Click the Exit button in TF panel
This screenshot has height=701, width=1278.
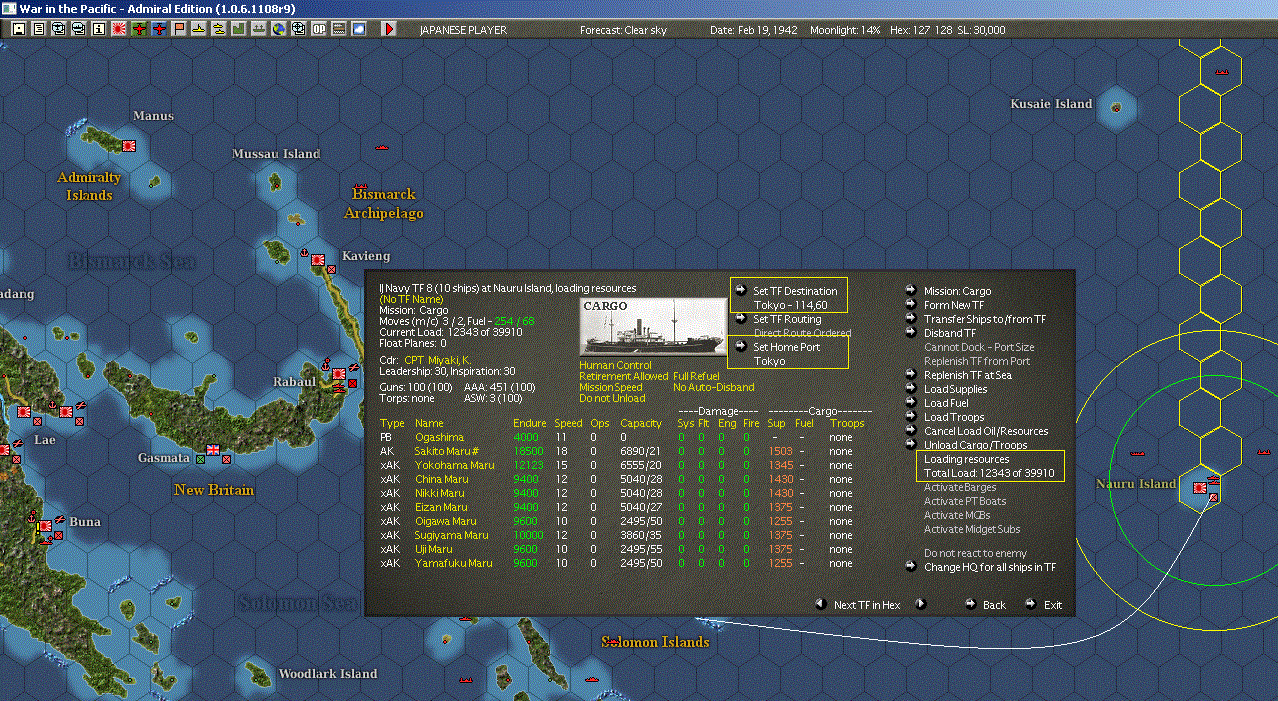click(x=1052, y=605)
